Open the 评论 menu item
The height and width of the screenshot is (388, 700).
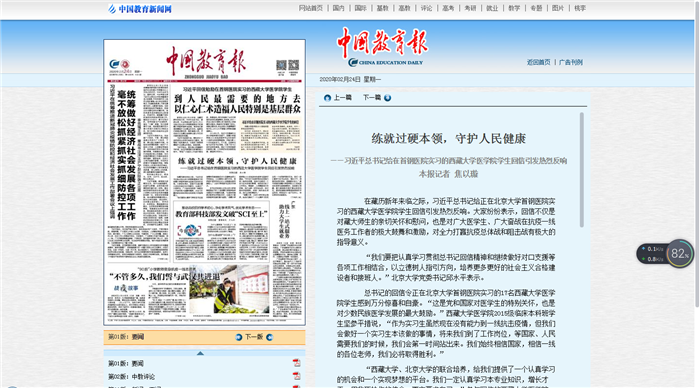click(426, 8)
